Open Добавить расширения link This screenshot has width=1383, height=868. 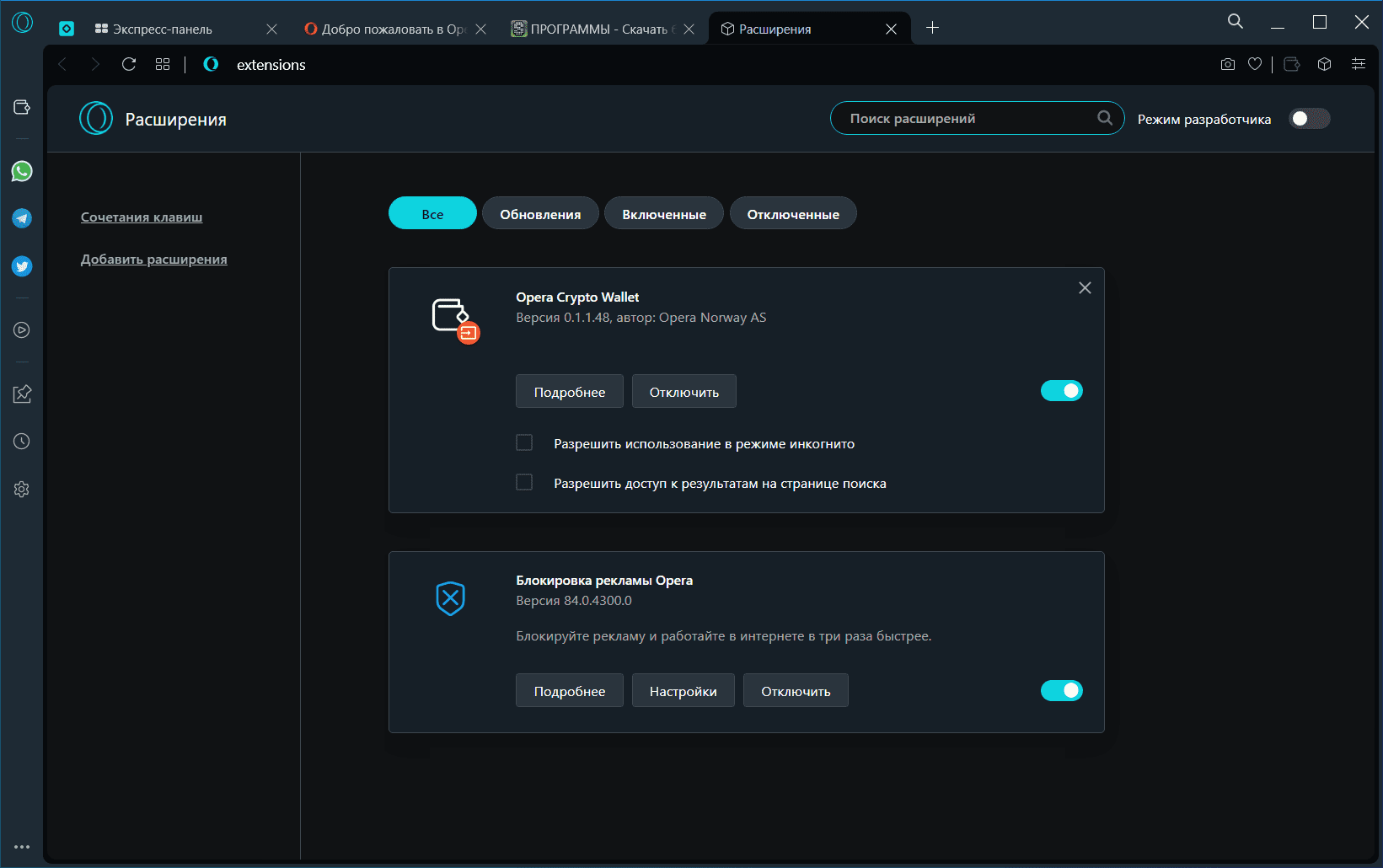click(x=154, y=259)
